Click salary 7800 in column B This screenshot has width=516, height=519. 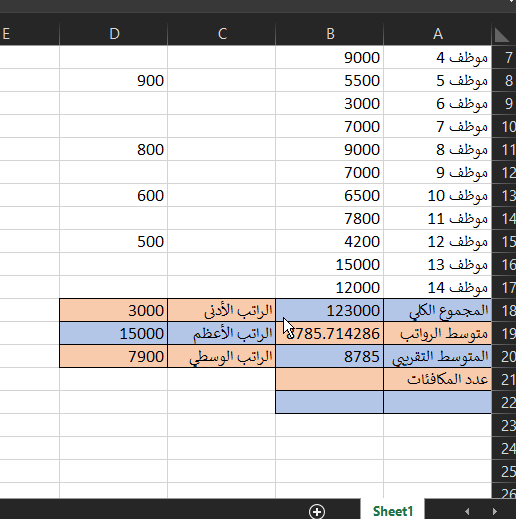(330, 218)
